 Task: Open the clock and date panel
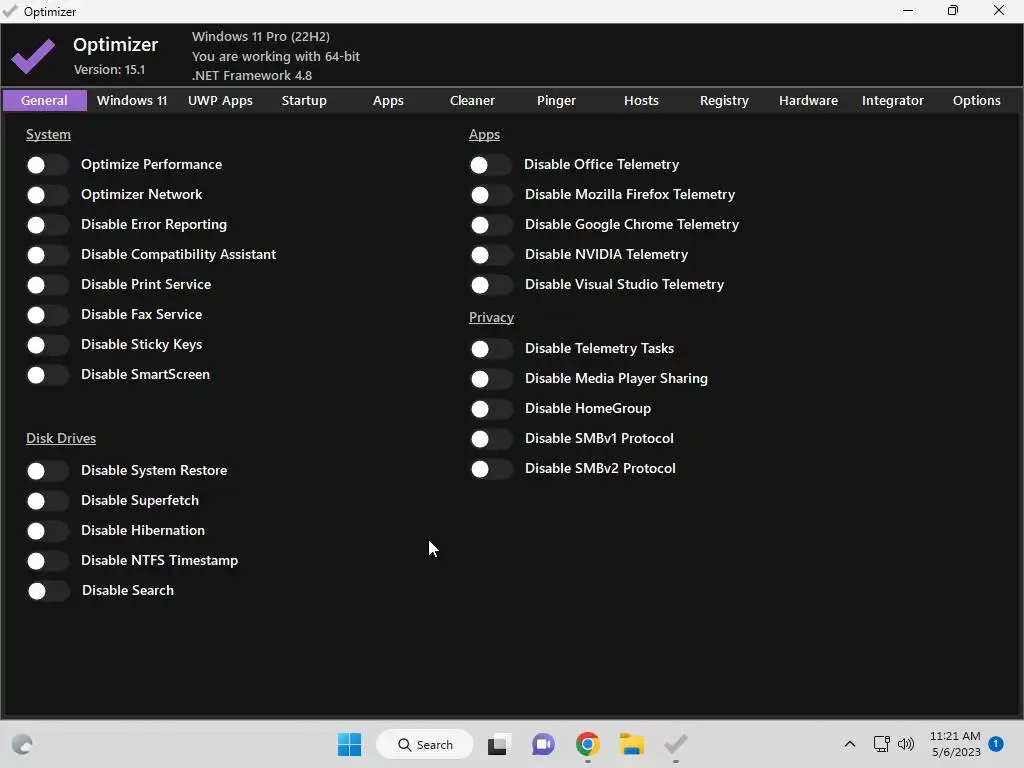click(x=955, y=744)
